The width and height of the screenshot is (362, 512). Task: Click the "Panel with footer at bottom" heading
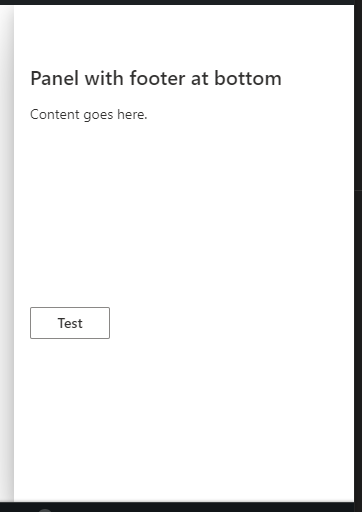click(x=156, y=79)
